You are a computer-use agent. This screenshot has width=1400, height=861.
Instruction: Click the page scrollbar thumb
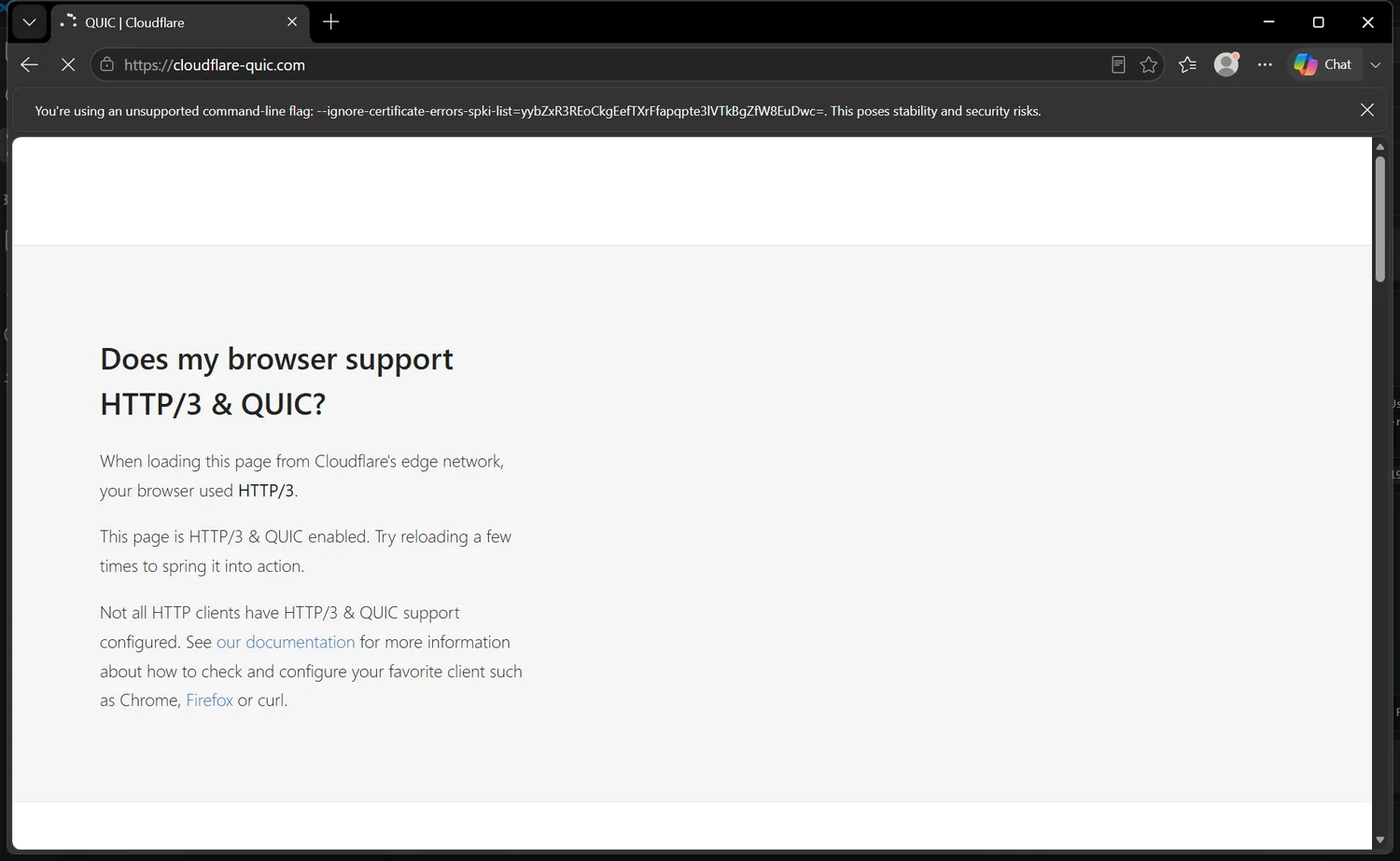pyautogui.click(x=1379, y=219)
